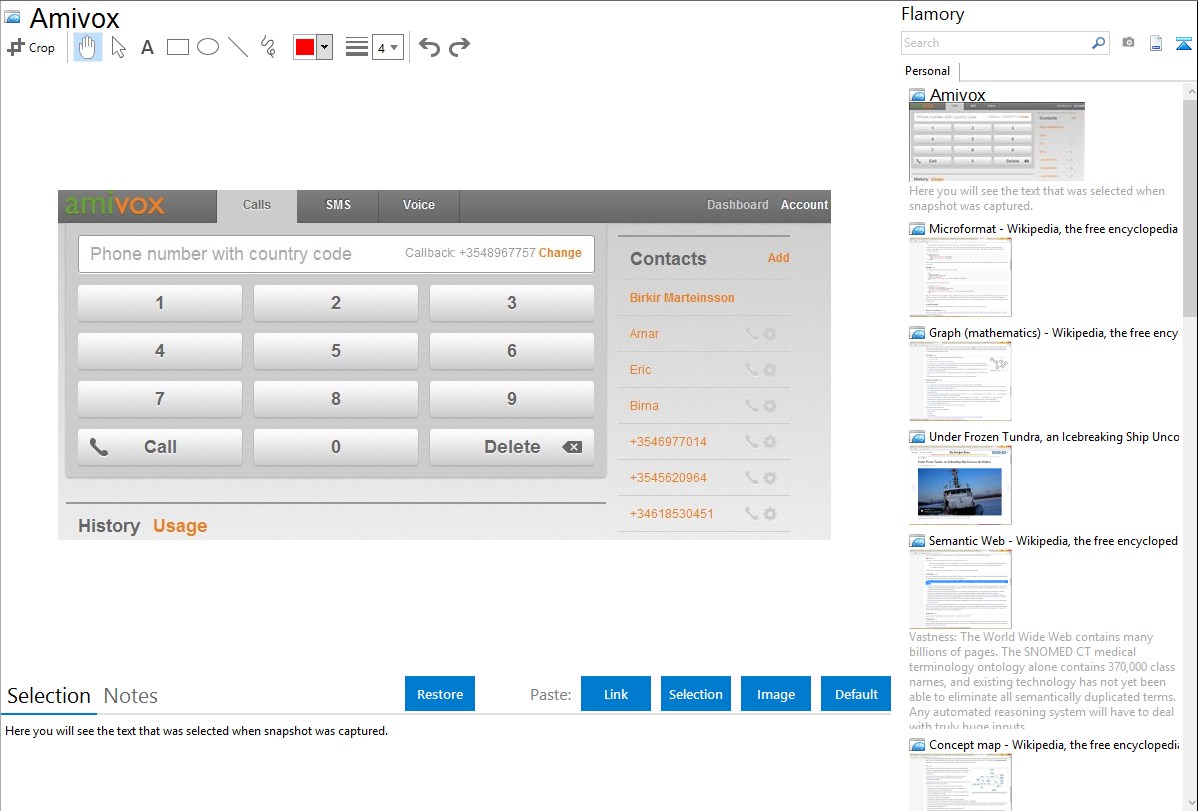Click the Paste Link button
The width and height of the screenshot is (1198, 811).
tap(616, 694)
